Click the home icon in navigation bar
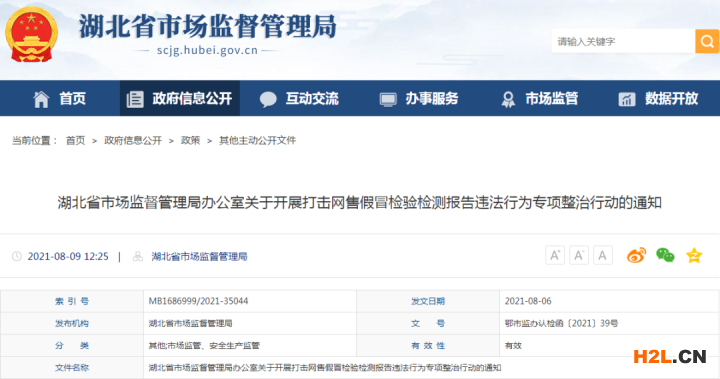The width and height of the screenshot is (720, 379). 41,99
